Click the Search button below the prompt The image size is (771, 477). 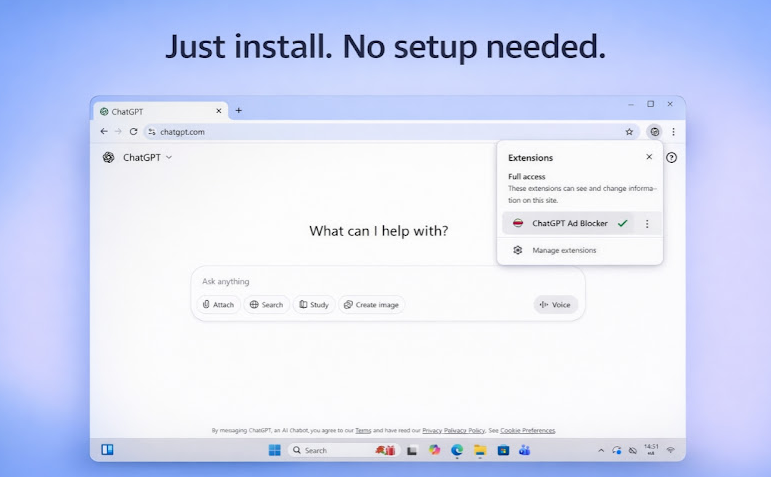tap(266, 305)
